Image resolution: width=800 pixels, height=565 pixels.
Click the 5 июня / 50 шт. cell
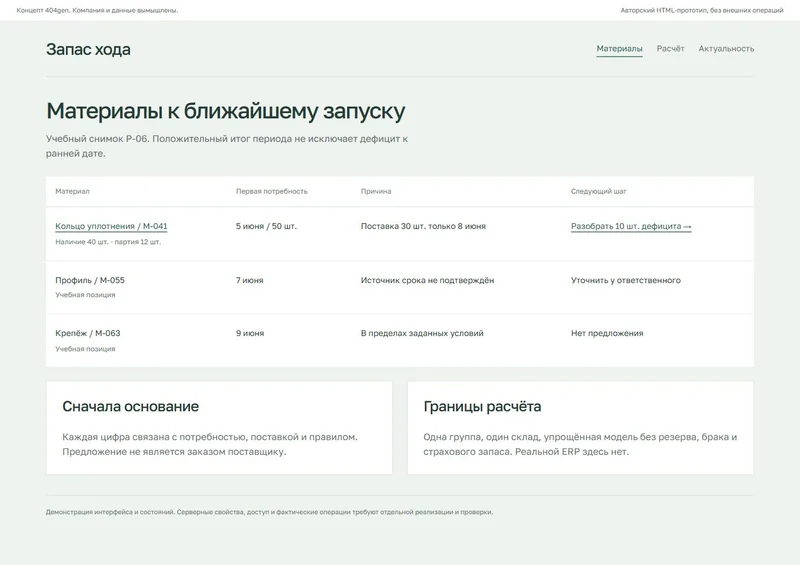[266, 226]
